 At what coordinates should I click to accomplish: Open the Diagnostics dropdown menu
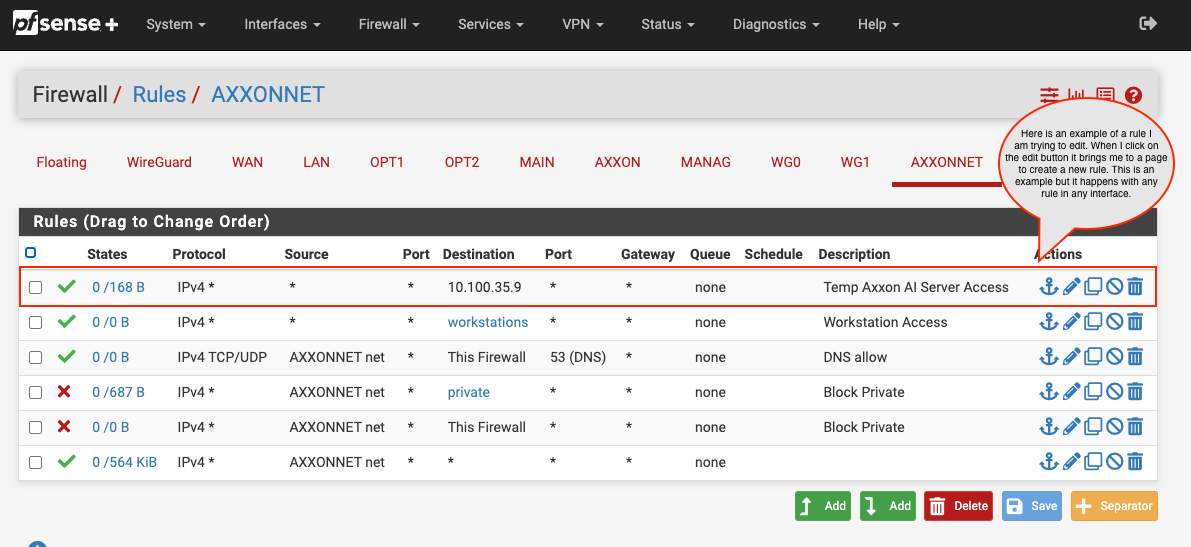(x=776, y=24)
